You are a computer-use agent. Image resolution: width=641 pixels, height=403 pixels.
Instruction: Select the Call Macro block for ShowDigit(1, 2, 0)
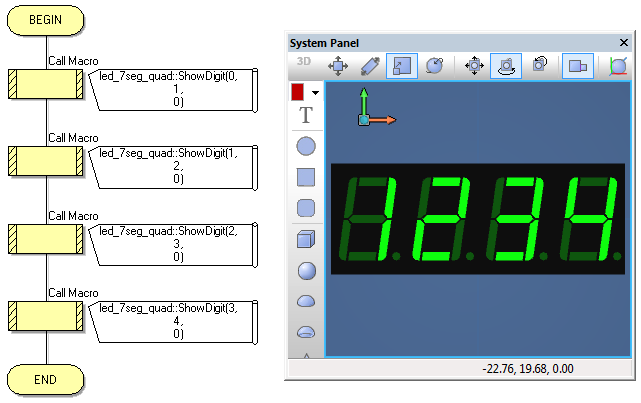tap(45, 161)
